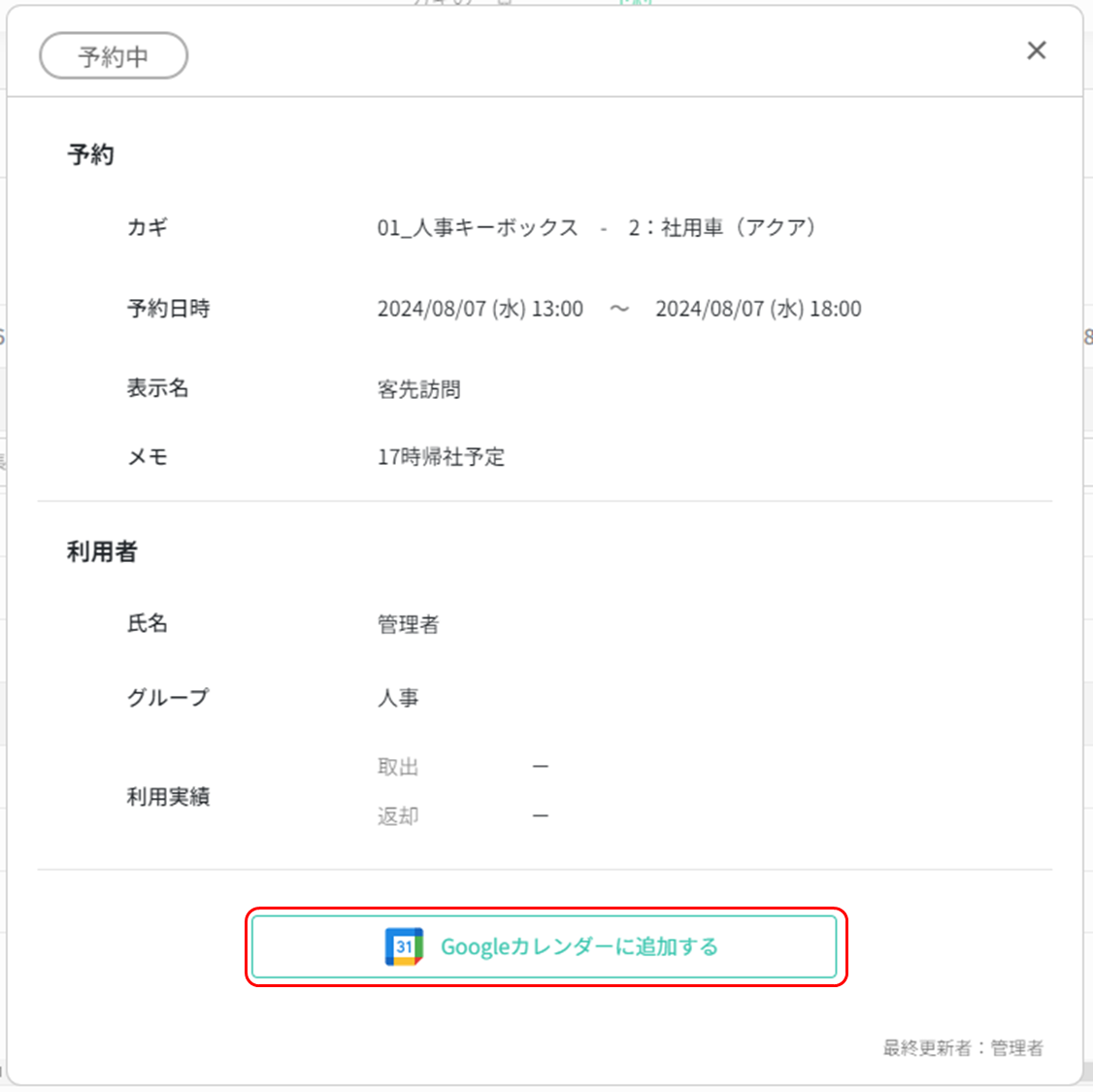Click the tilde separator between reservation dates

pos(619,309)
